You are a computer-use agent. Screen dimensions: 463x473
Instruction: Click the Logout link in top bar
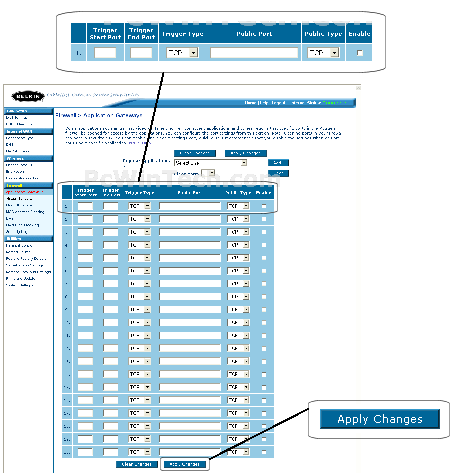pyautogui.click(x=278, y=103)
